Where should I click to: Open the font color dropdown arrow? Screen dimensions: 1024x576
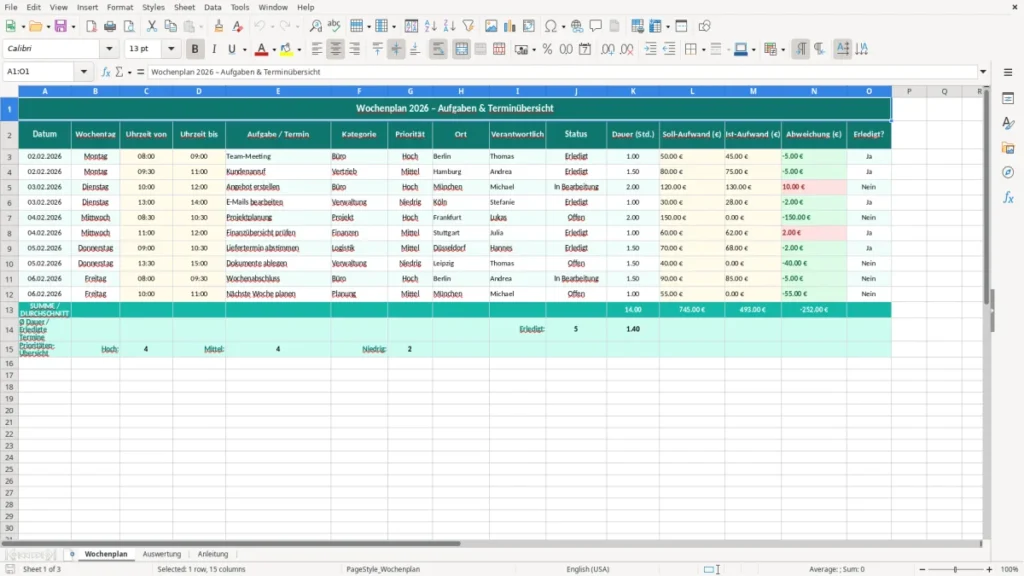pos(273,50)
